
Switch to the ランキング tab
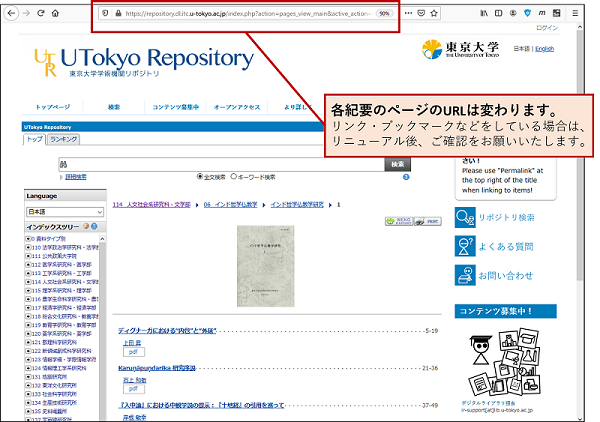(64, 139)
